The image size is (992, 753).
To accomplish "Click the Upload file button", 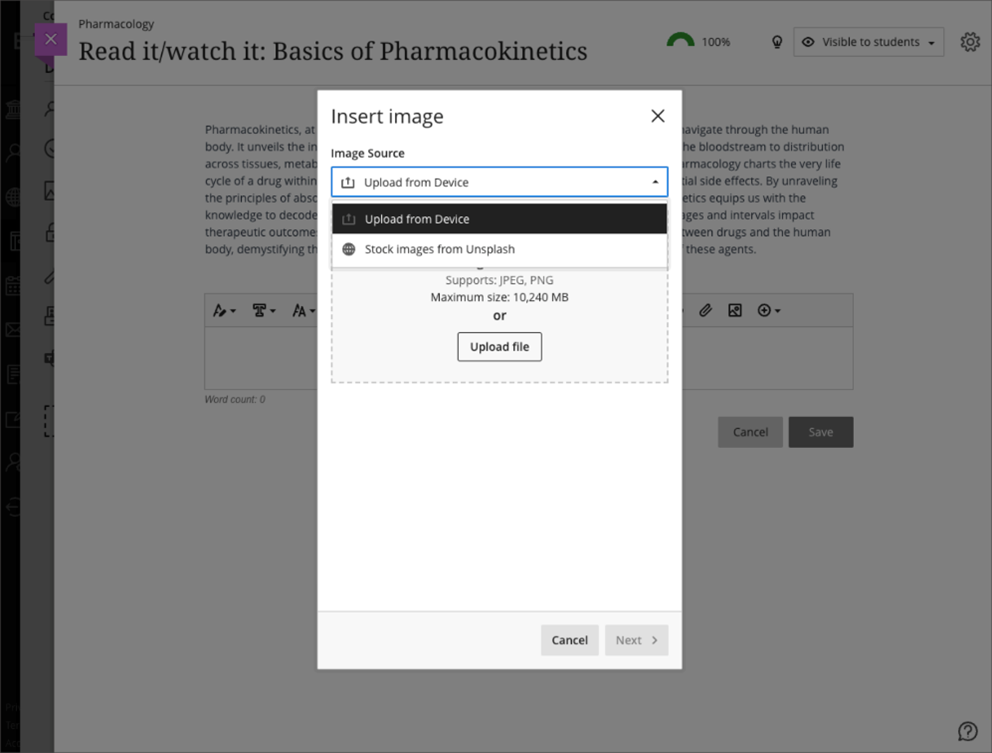I will [x=499, y=347].
